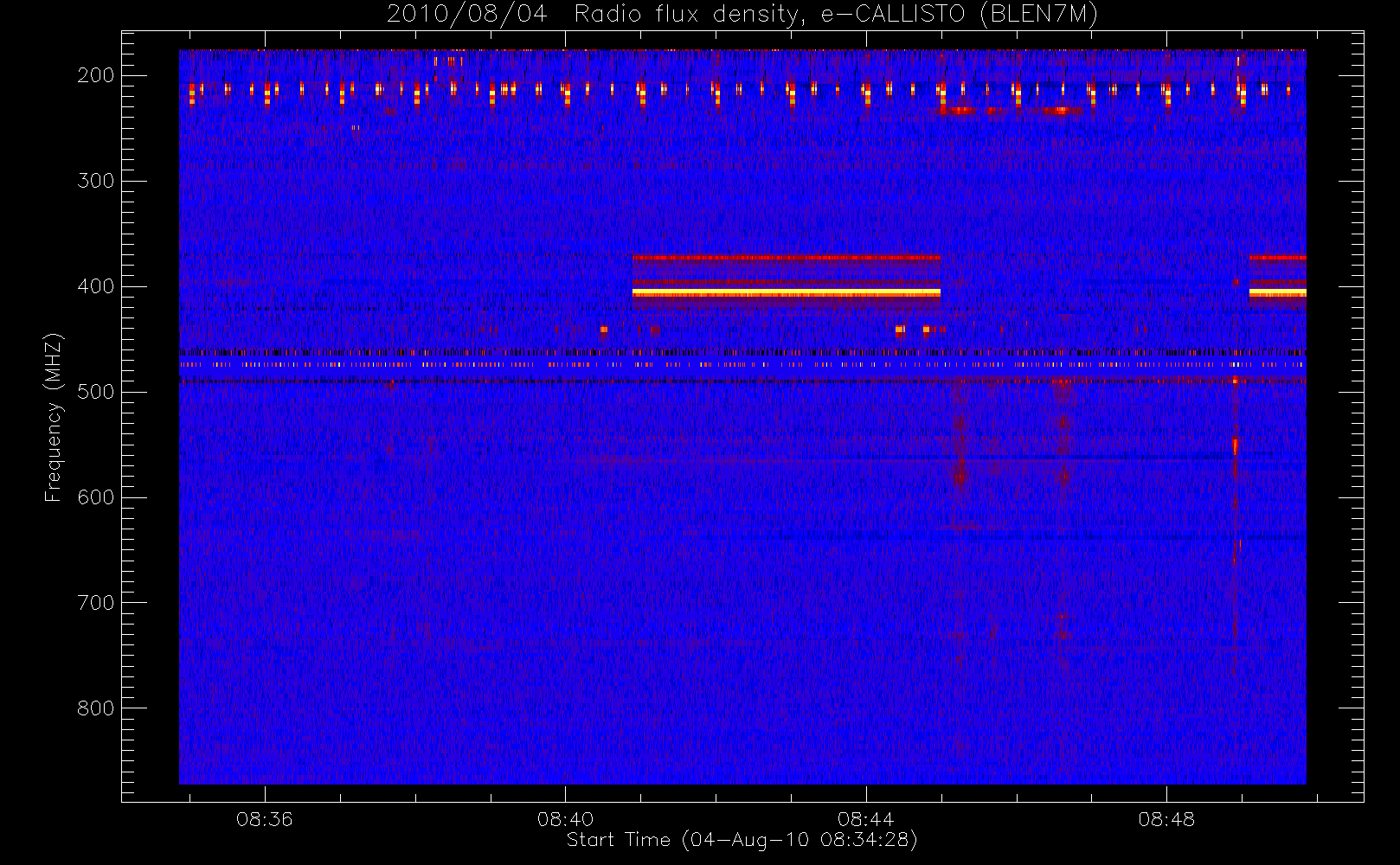This screenshot has width=1400, height=865.
Task: Click the 08:36 time tick label
Action: coord(265,819)
